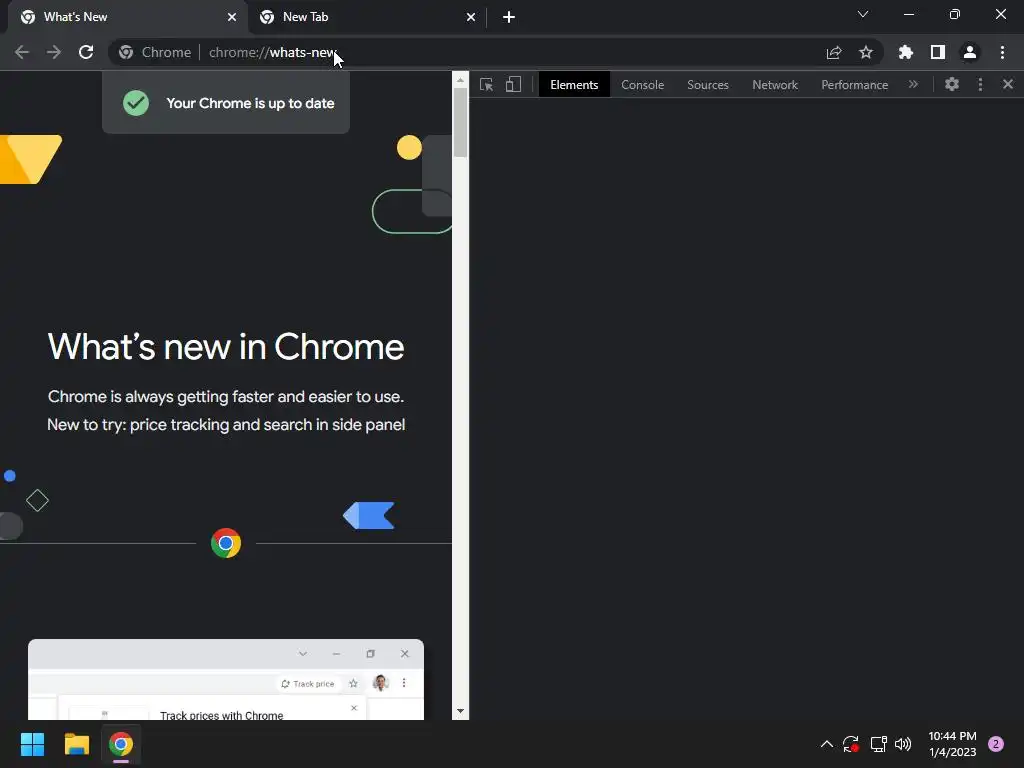
Task: Show hidden system tray icons
Action: tap(826, 744)
